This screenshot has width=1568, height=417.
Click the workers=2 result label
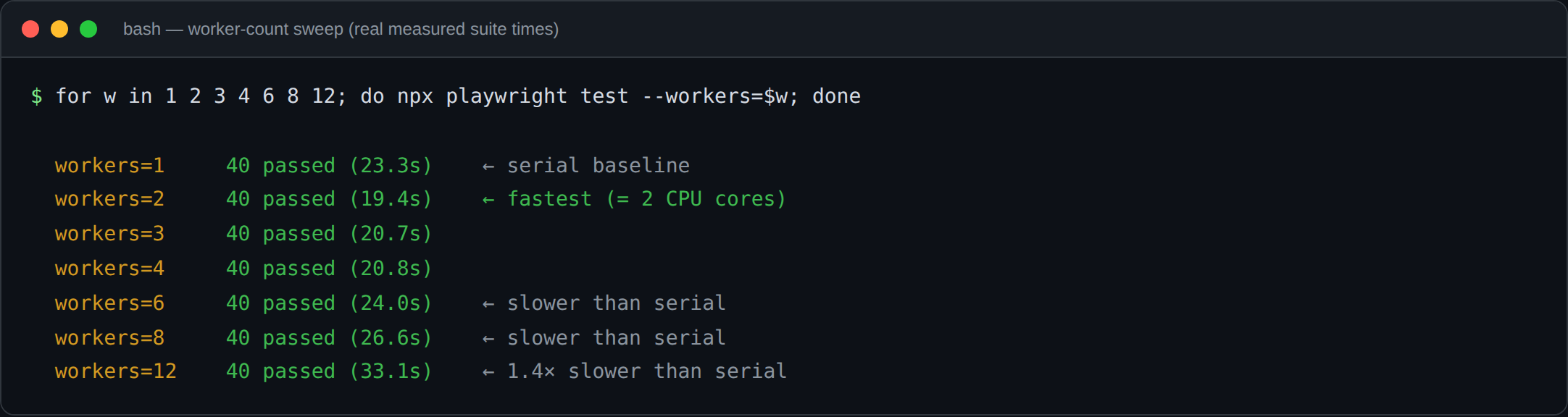coord(109,199)
